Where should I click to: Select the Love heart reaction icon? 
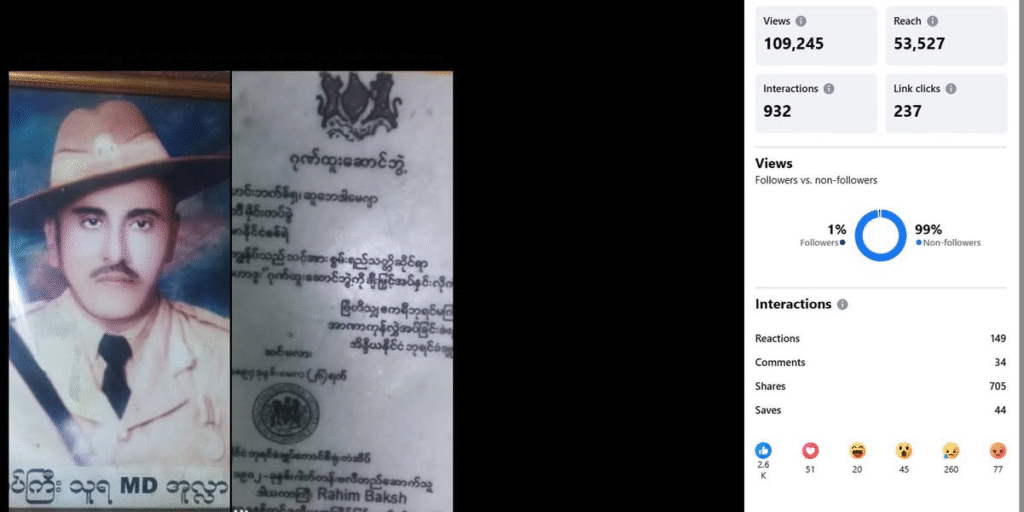point(810,451)
